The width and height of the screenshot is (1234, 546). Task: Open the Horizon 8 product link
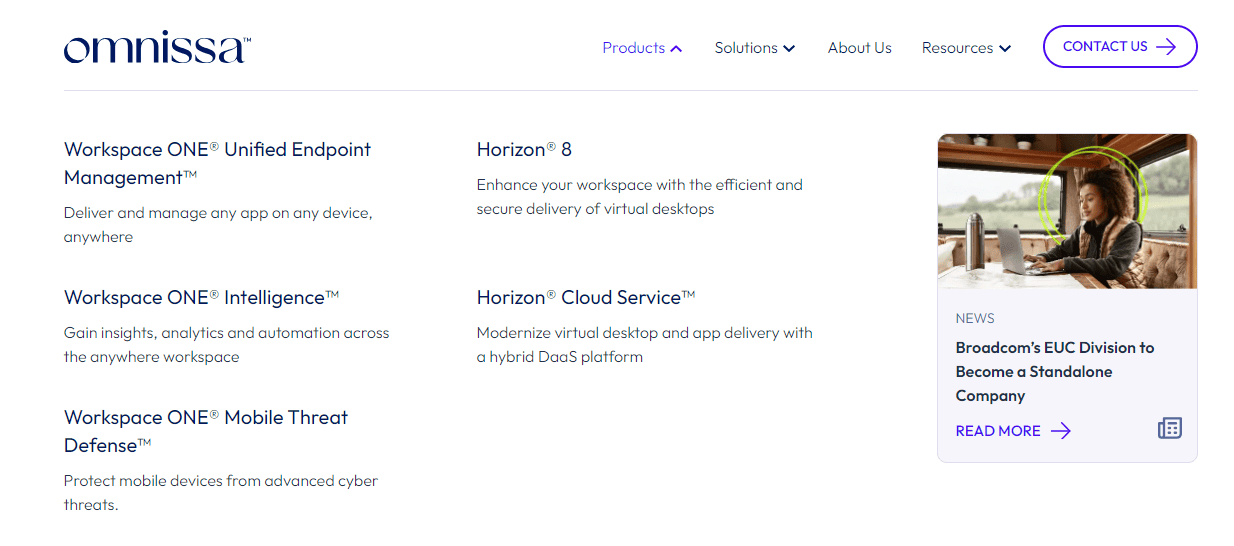(524, 149)
